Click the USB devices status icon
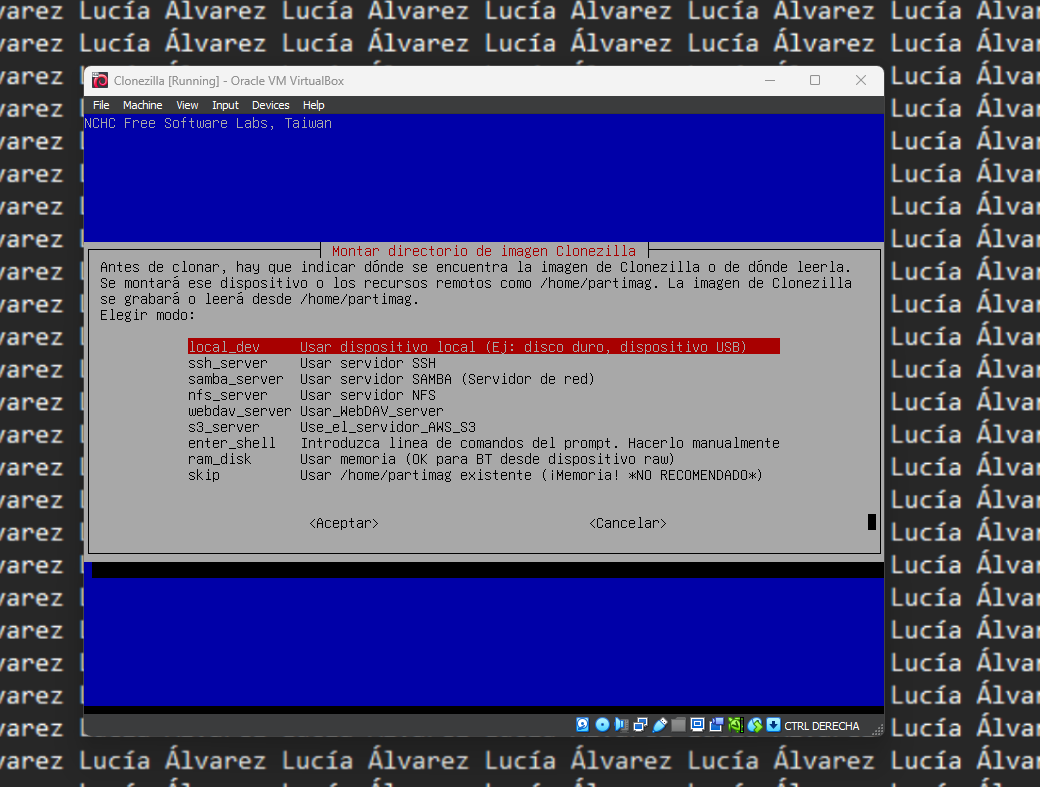Viewport: 1040px width, 787px height. click(x=660, y=725)
